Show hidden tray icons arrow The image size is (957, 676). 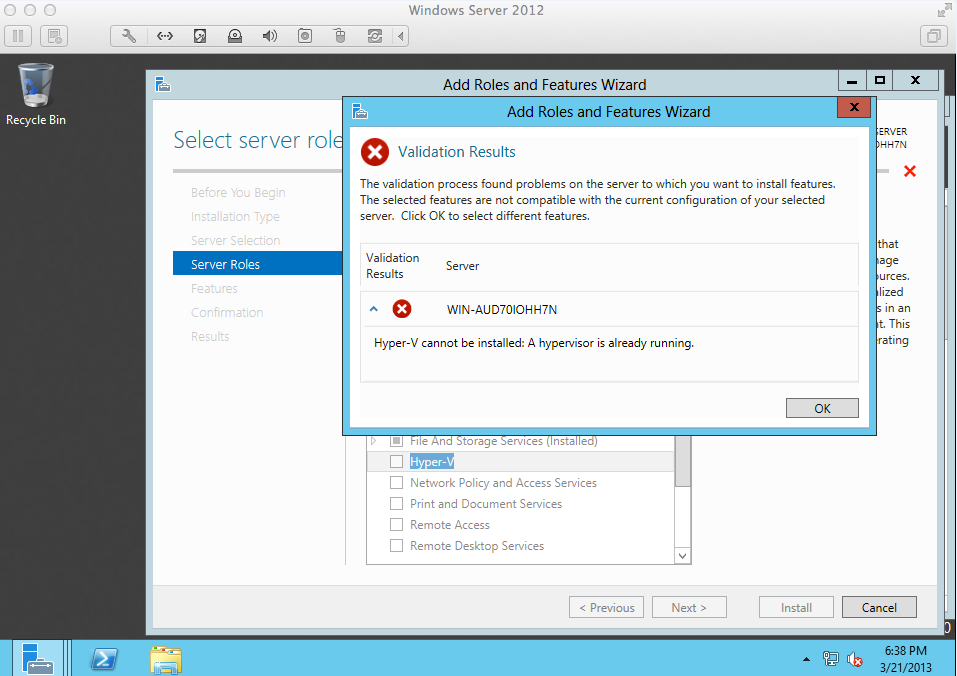(x=806, y=659)
